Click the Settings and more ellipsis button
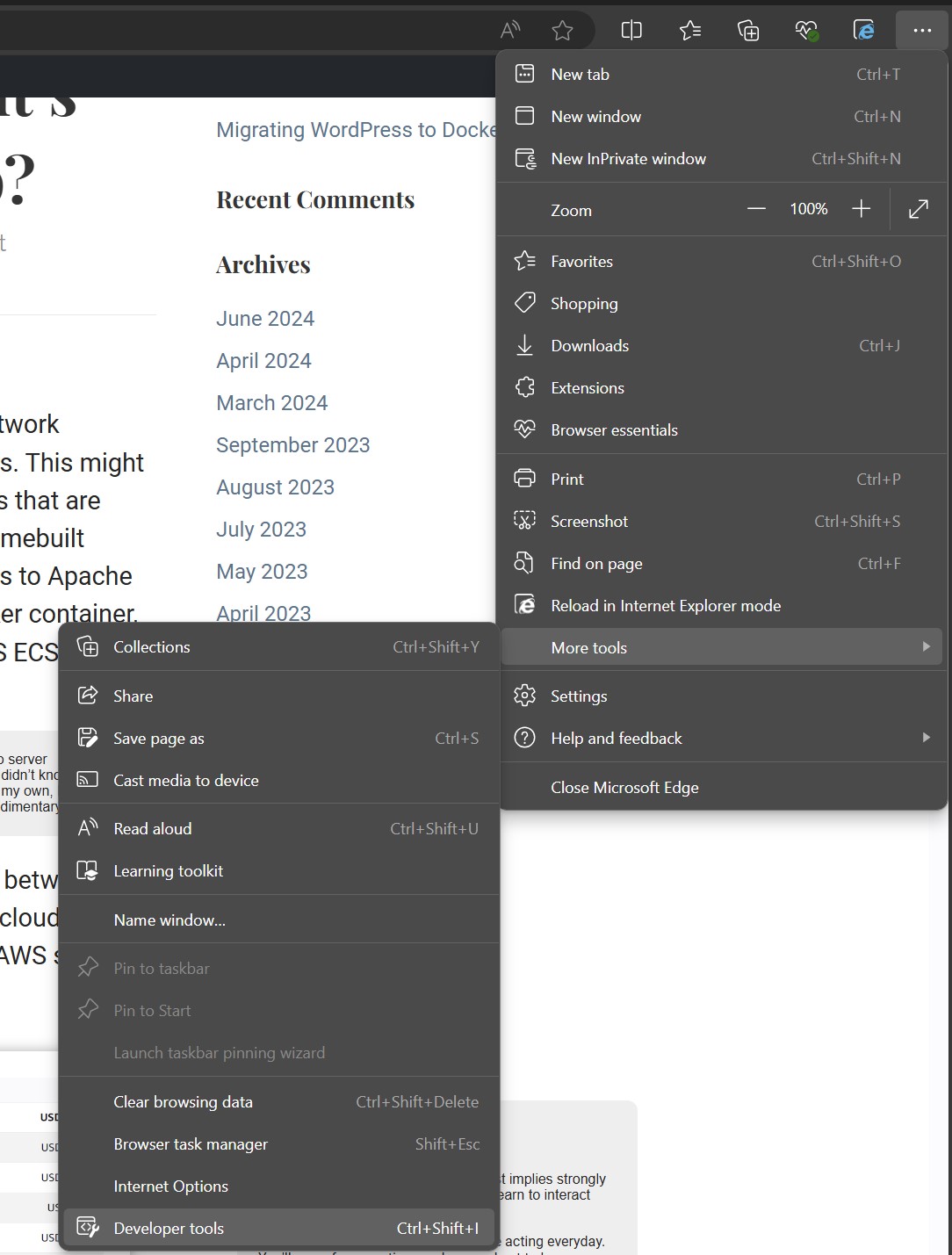Viewport: 952px width, 1255px height. click(x=922, y=31)
